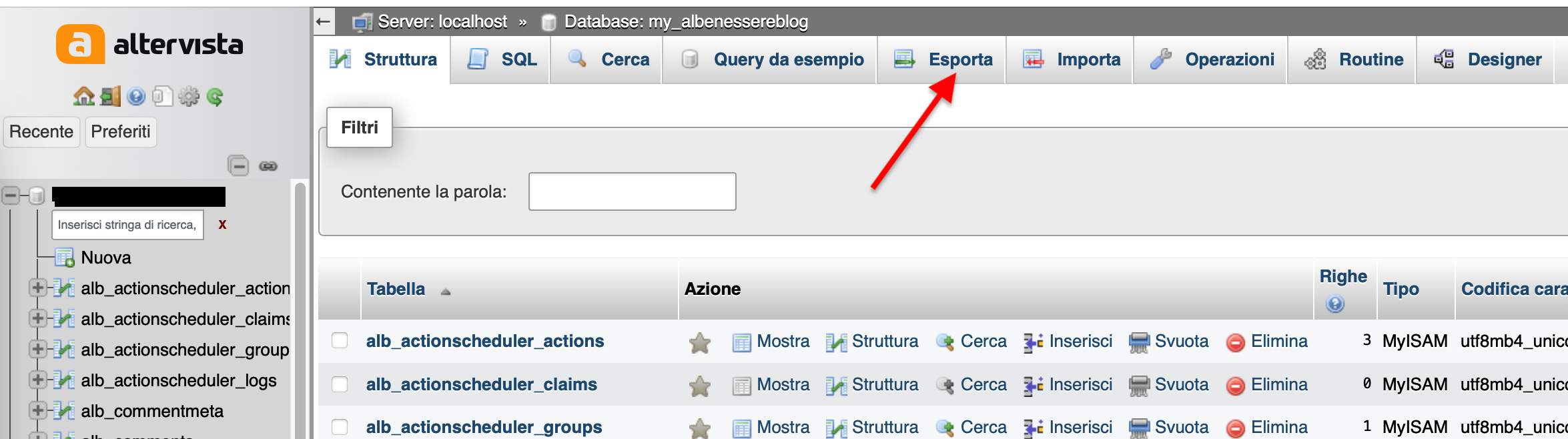Image resolution: width=1568 pixels, height=439 pixels.
Task: Click the Mostra icon for alb_actionscheduler_actions
Action: 741,342
